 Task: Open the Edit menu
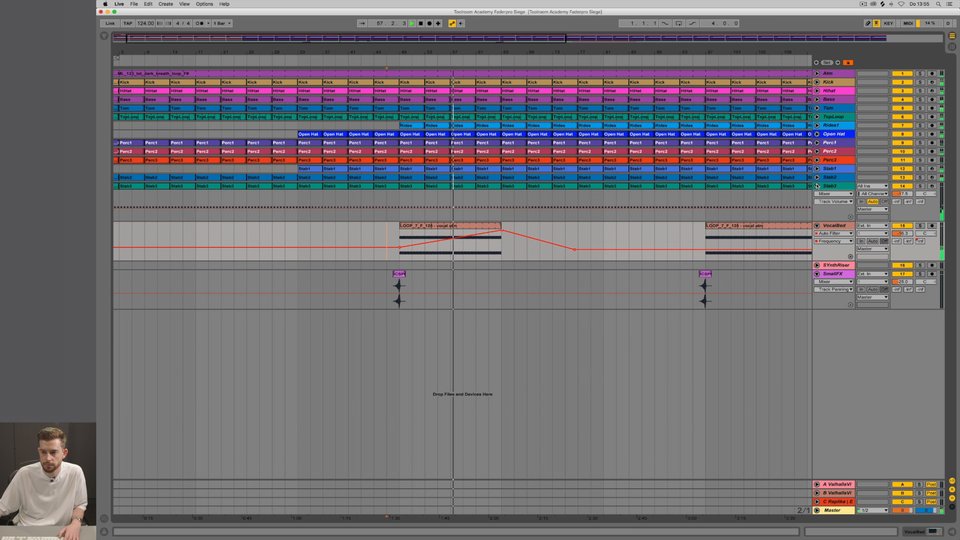click(148, 4)
